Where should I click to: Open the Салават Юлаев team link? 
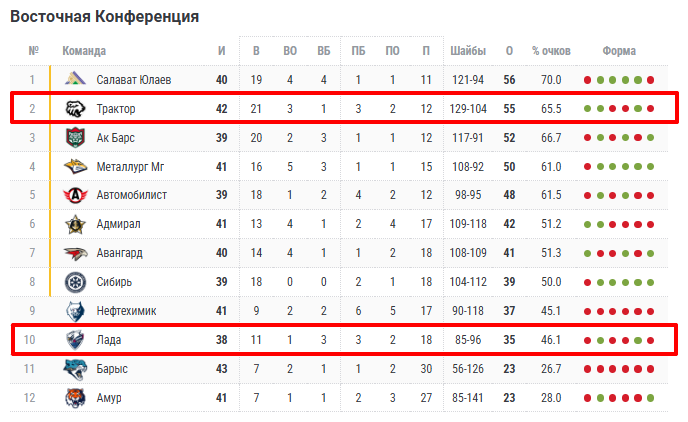134,79
